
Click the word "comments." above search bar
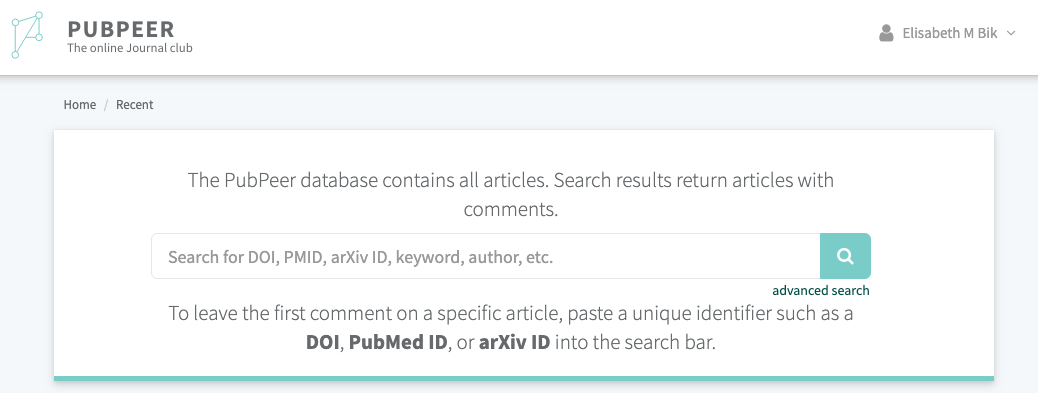pos(510,210)
